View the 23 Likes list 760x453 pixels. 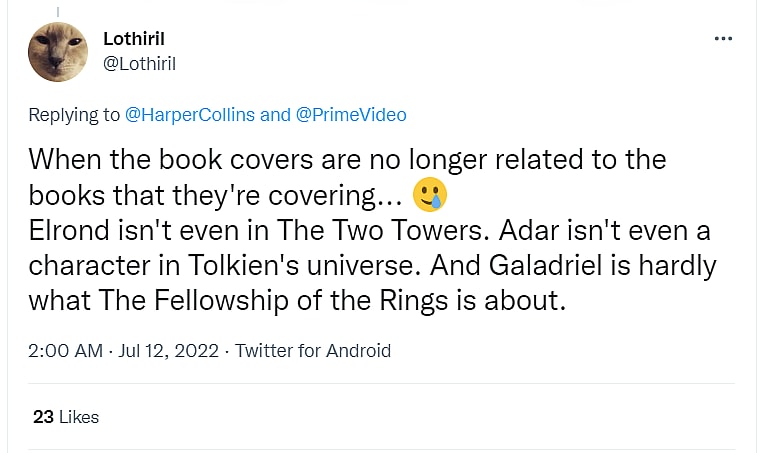[66, 417]
